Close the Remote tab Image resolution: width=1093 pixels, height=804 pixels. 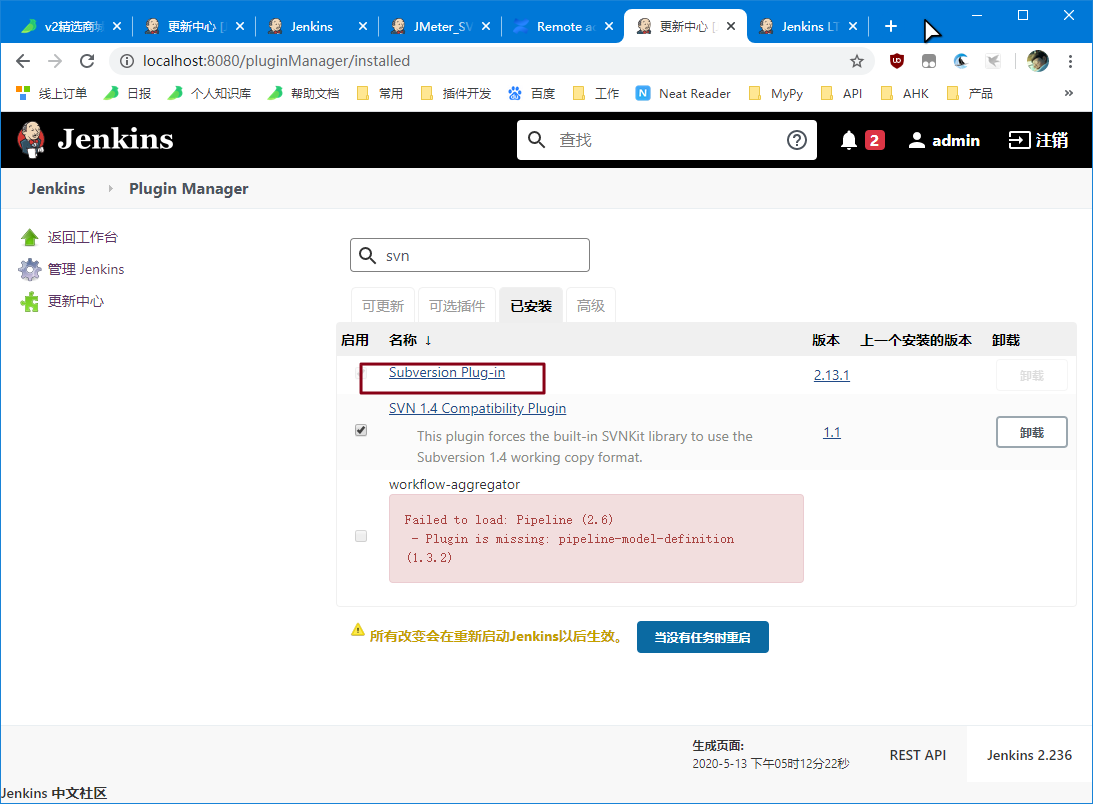click(609, 26)
